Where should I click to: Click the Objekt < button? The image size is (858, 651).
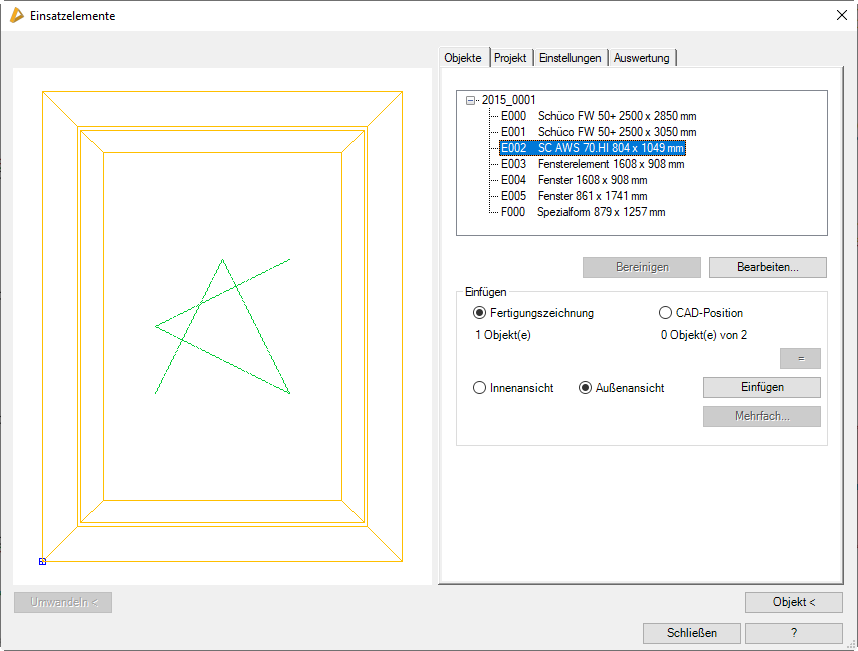(793, 602)
